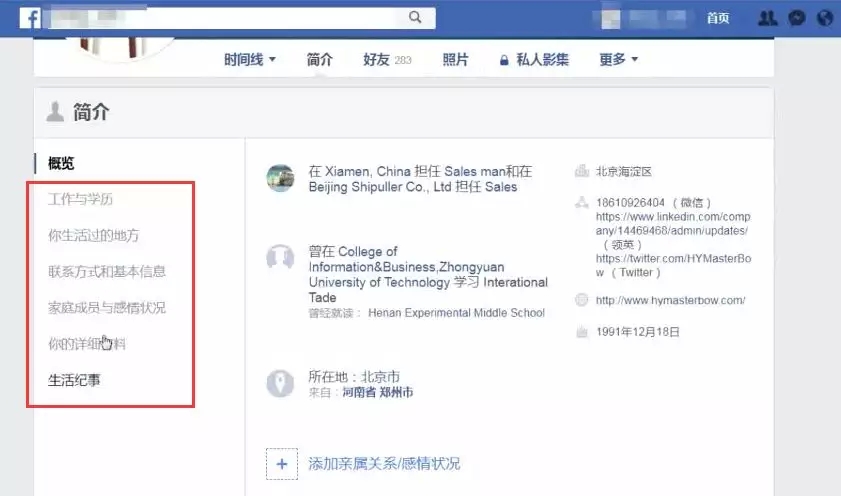The image size is (841, 496).
Task: Select 你生活过的地方 in the sidebar
Action: click(x=94, y=235)
